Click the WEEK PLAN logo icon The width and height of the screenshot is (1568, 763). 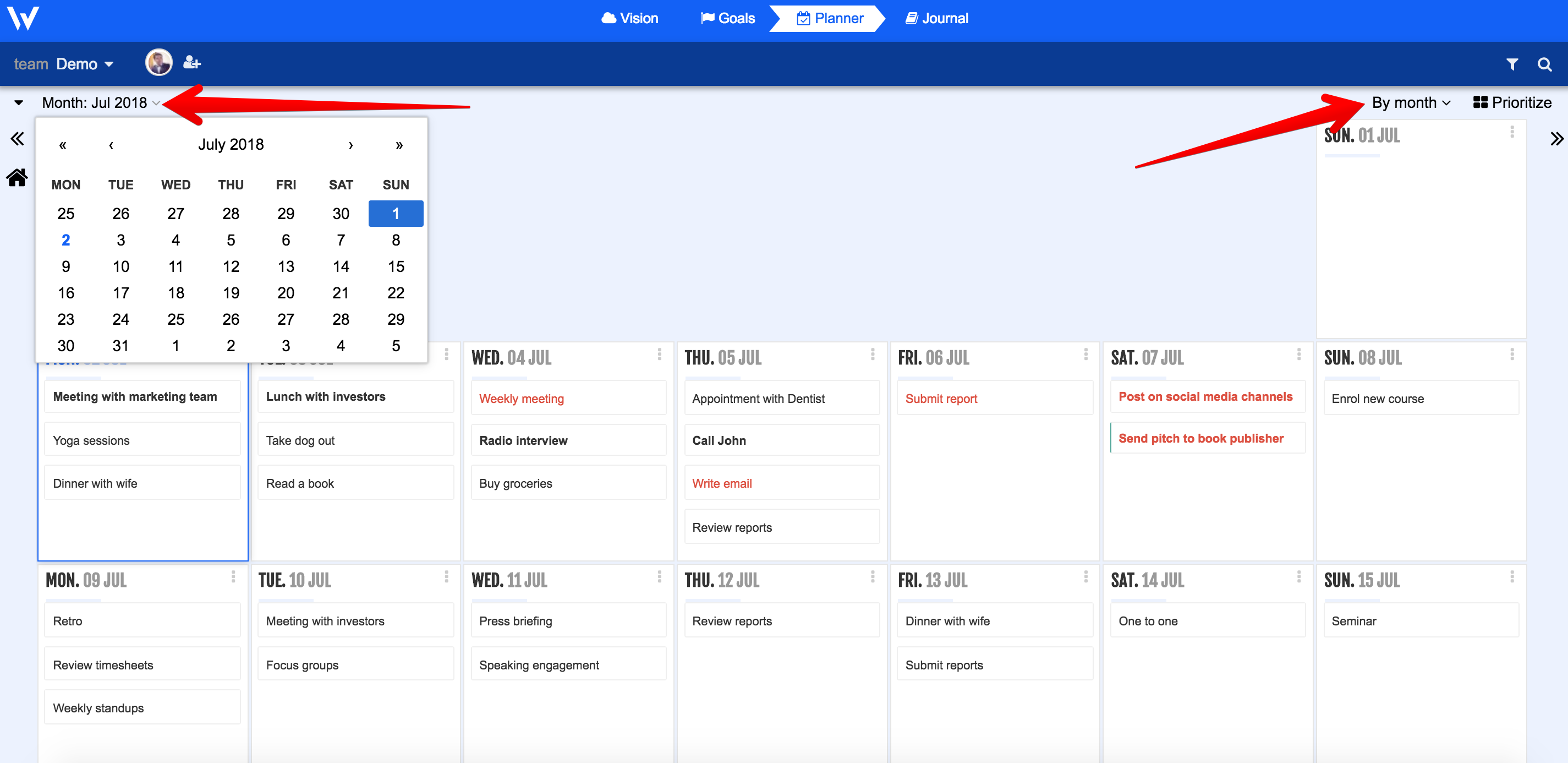[x=24, y=18]
